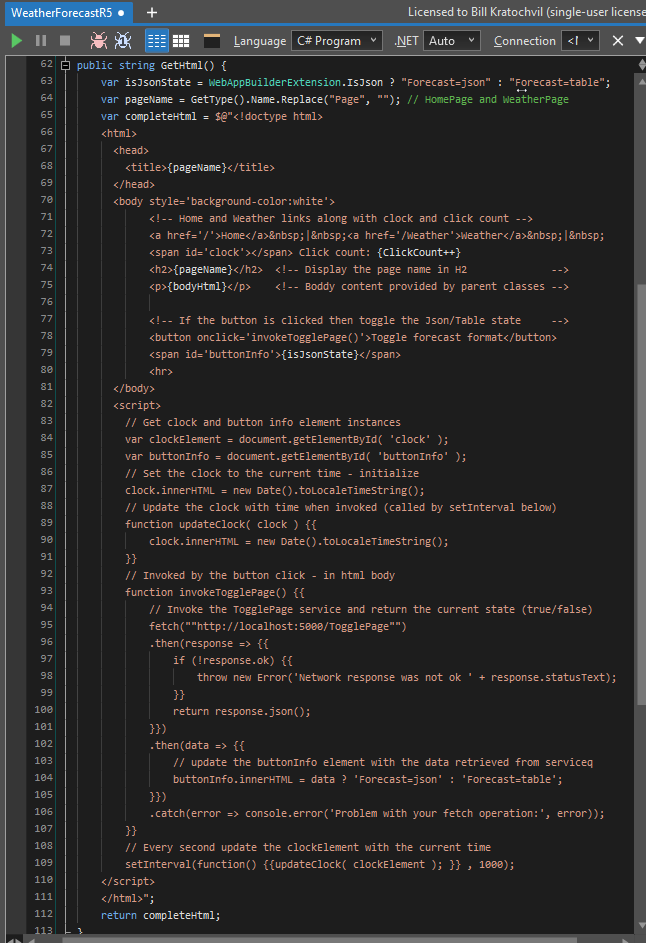This screenshot has height=943, width=646.
Task: Click the editor splitter handle above vertical scrollbar
Action: tap(641, 65)
